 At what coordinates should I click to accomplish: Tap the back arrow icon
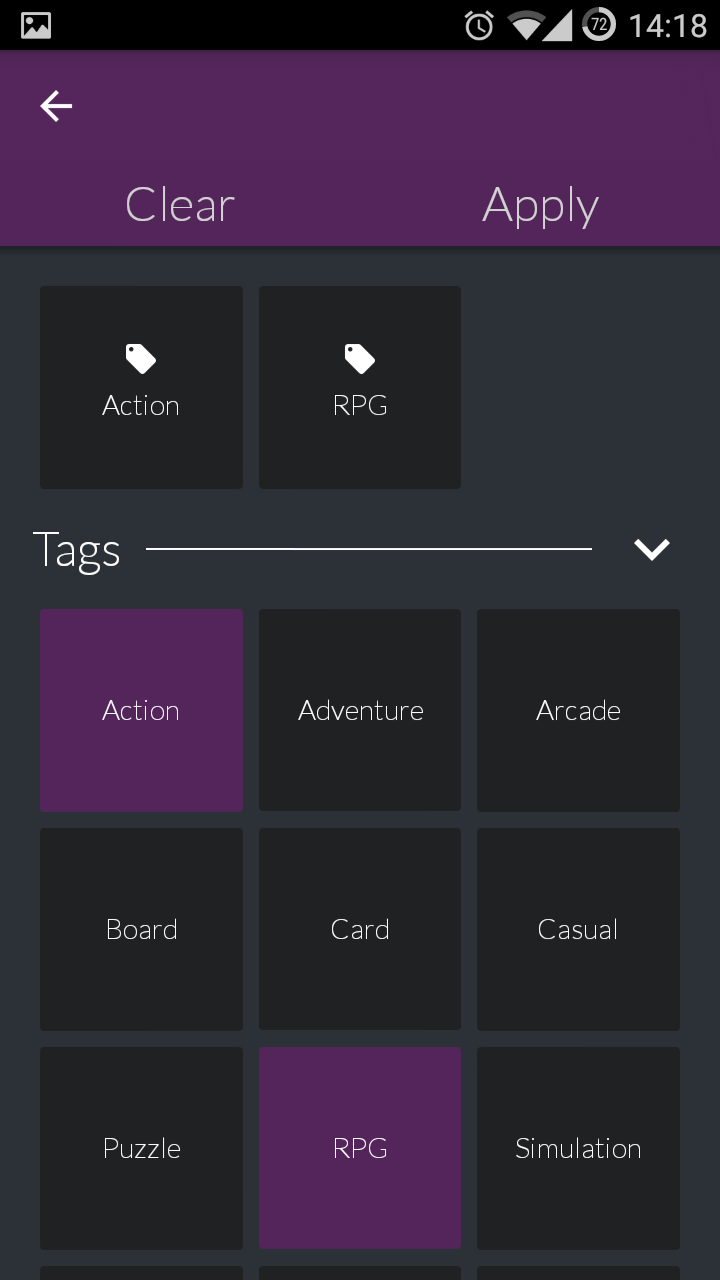click(56, 106)
